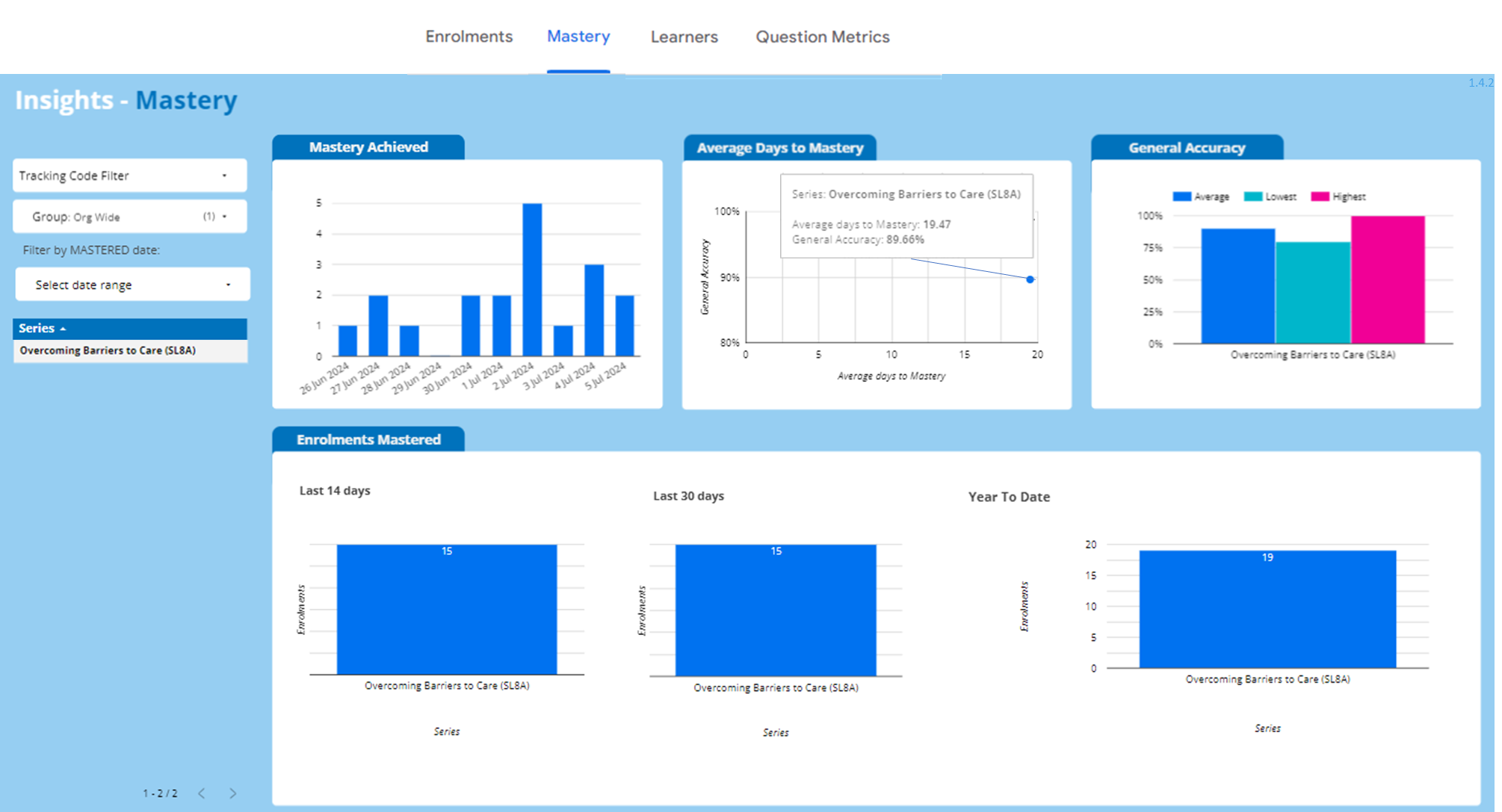1502x812 pixels.
Task: Click the pink Highest accuracy bar
Action: click(x=1387, y=280)
